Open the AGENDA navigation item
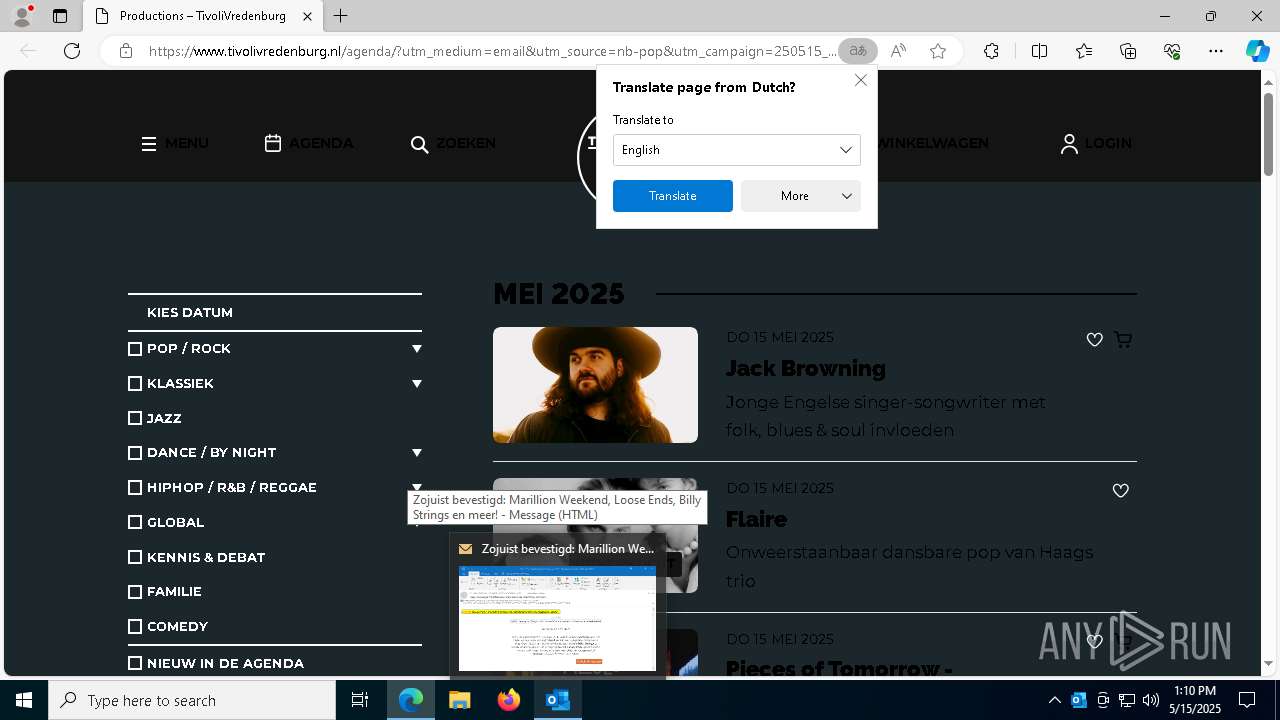 [x=309, y=144]
